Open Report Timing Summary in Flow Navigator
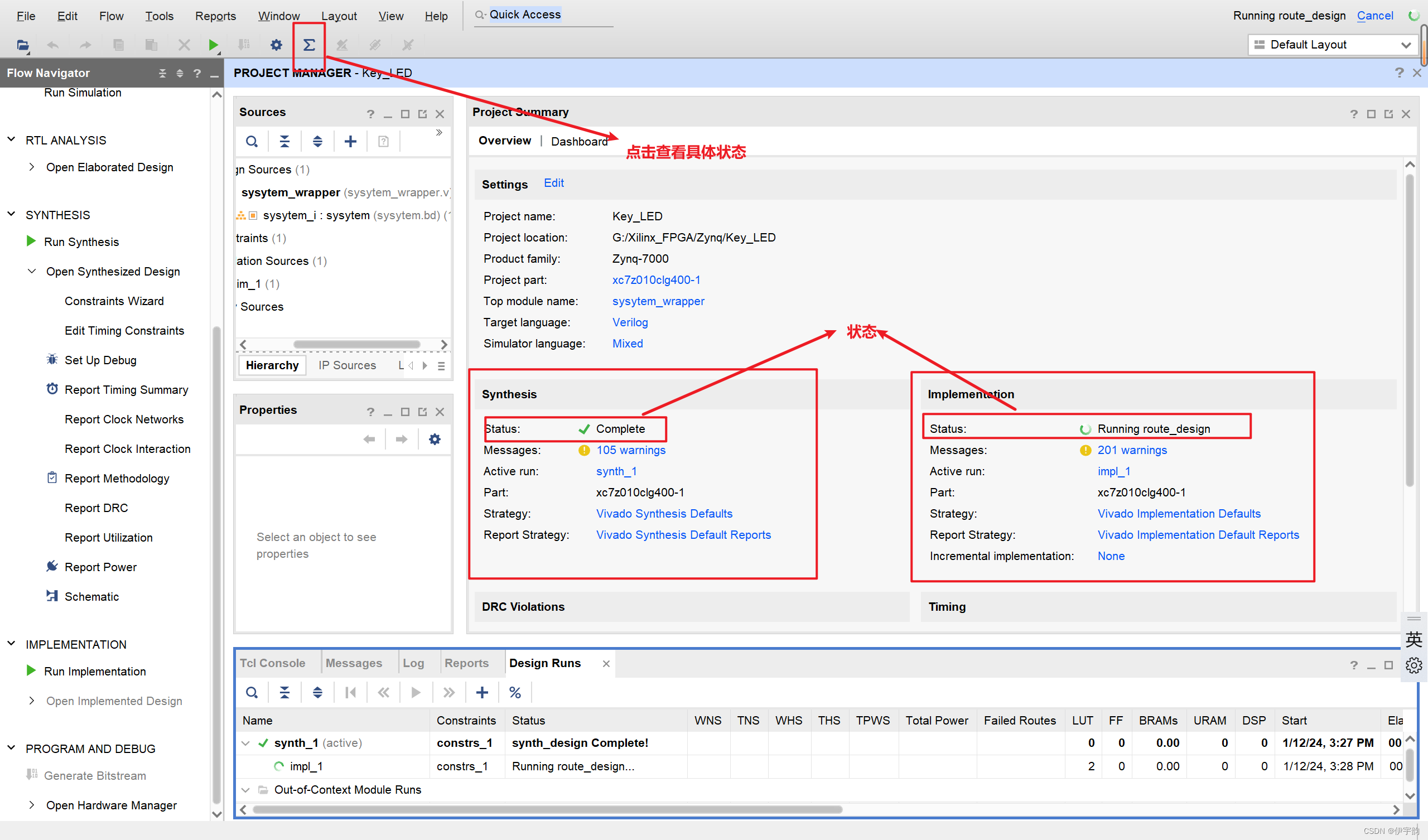 click(126, 389)
